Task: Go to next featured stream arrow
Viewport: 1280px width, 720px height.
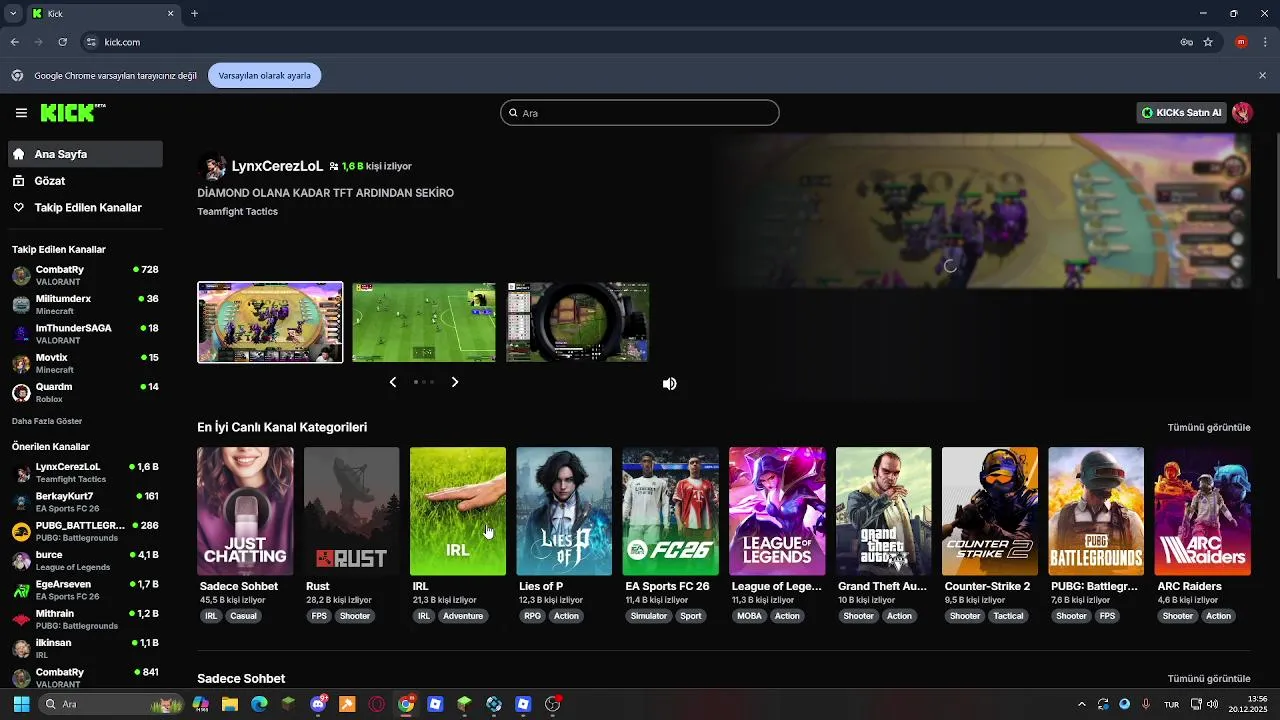Action: pos(455,382)
